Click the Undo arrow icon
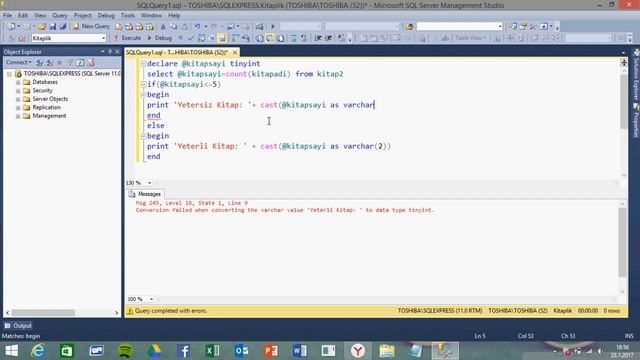The width and height of the screenshot is (640, 360). coord(198,27)
